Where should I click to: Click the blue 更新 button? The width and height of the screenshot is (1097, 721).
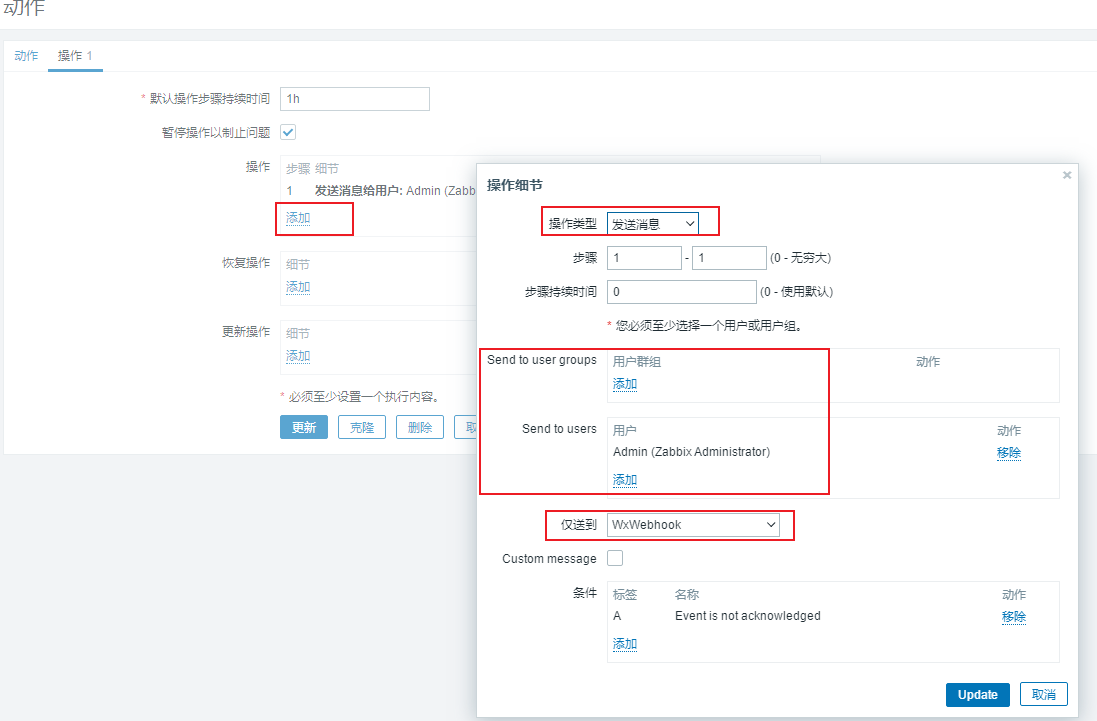pyautogui.click(x=303, y=426)
